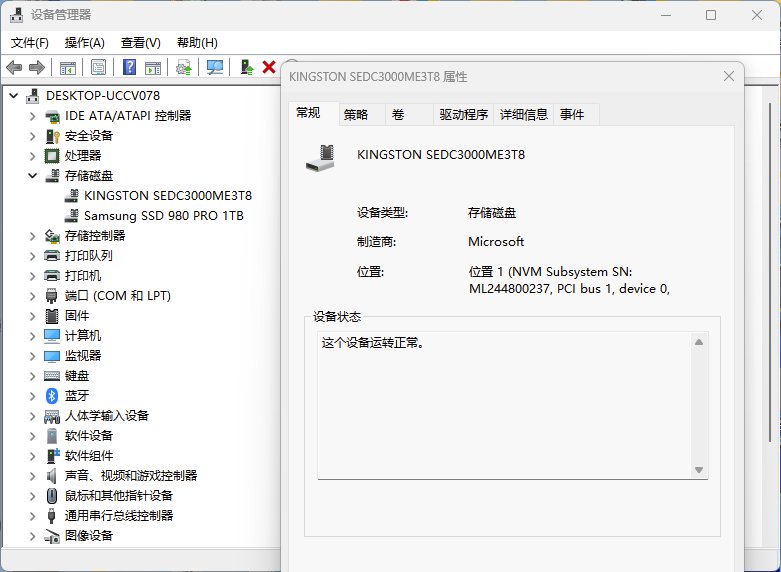This screenshot has width=781, height=572.
Task: Click the Add/enable device green arrow icon
Action: pyautogui.click(x=247, y=67)
